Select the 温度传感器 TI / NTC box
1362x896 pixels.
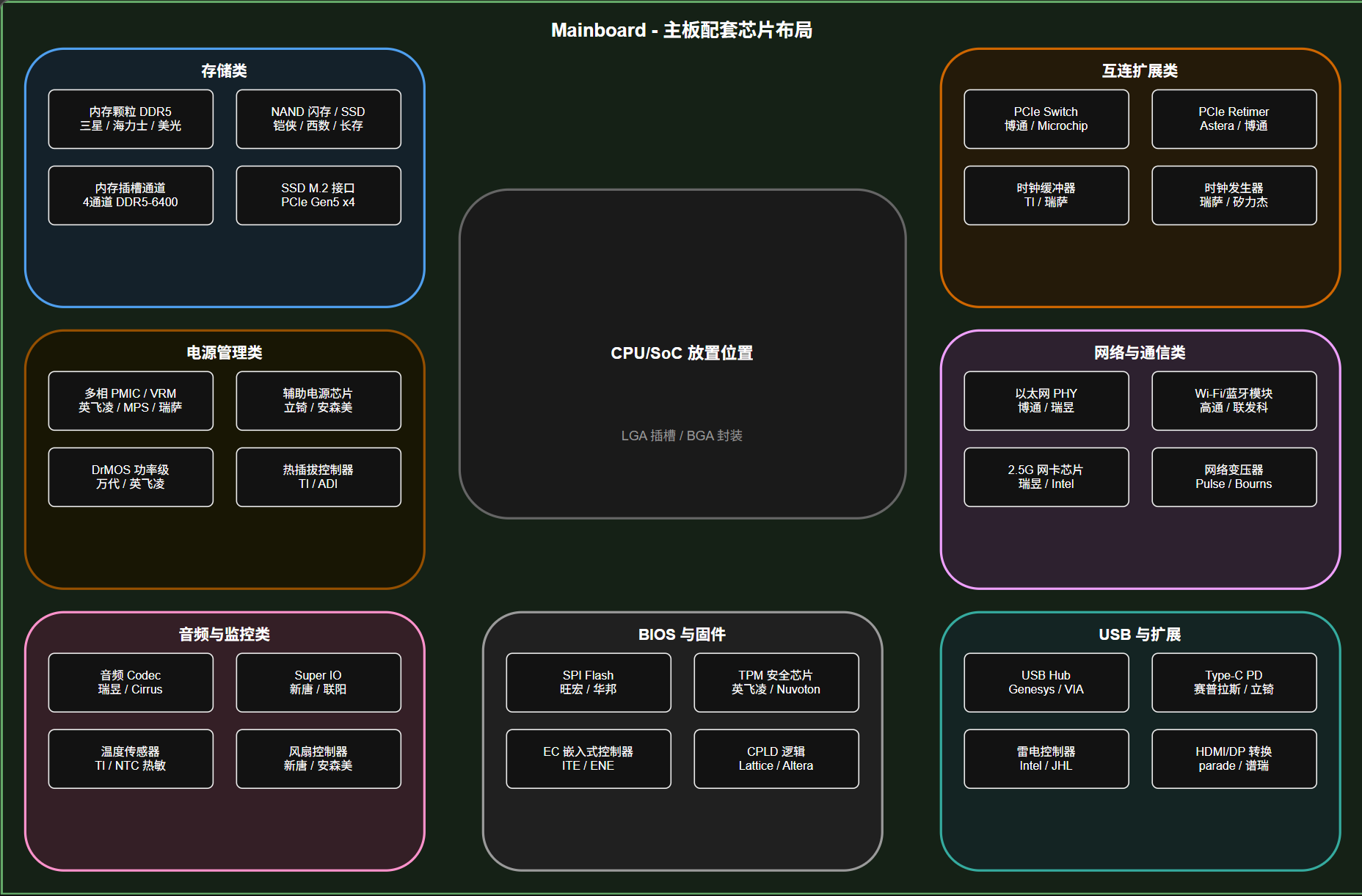tap(131, 759)
